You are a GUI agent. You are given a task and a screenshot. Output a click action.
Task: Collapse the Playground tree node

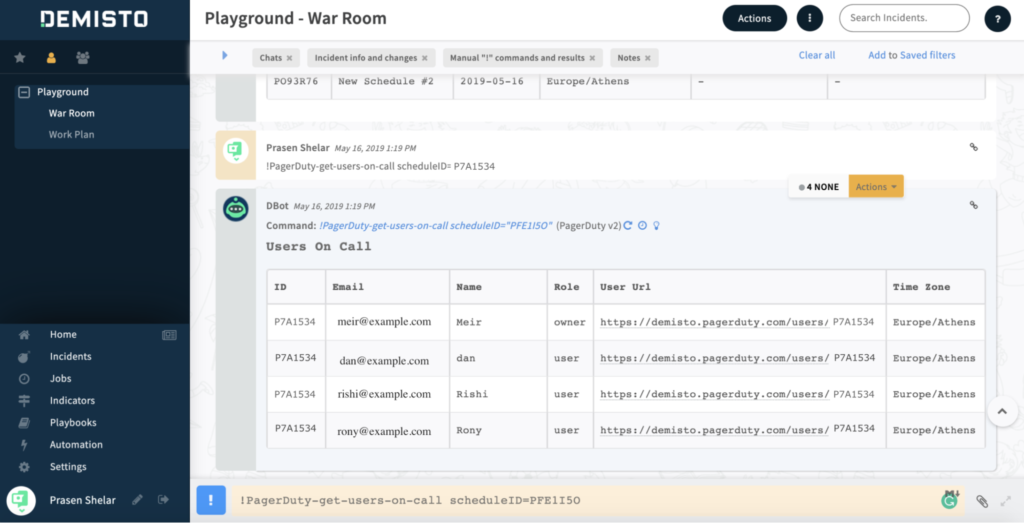(24, 92)
